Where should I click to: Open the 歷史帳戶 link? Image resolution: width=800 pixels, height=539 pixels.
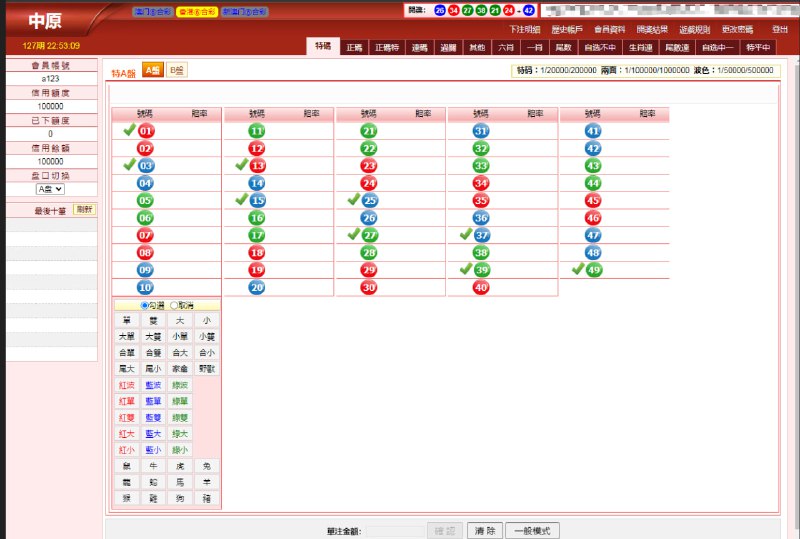click(x=566, y=30)
